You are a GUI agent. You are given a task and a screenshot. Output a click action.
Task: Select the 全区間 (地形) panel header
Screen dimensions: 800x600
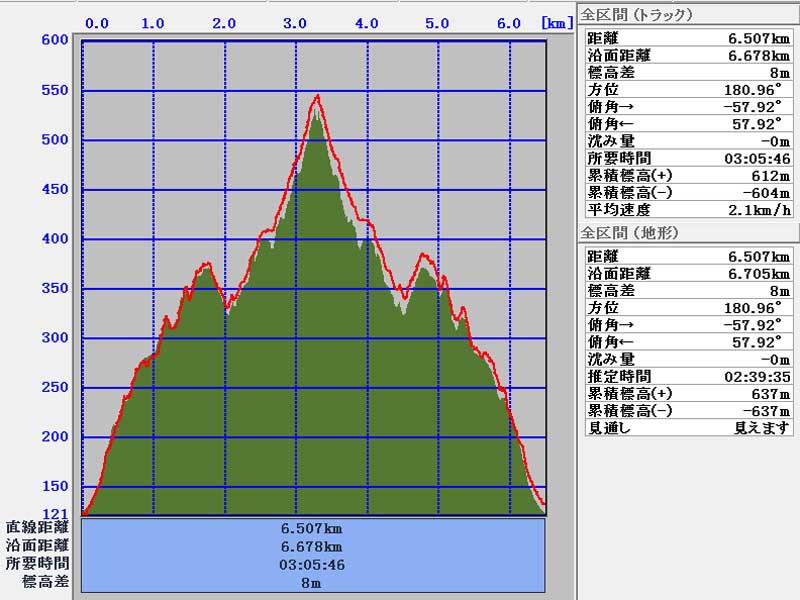point(630,233)
